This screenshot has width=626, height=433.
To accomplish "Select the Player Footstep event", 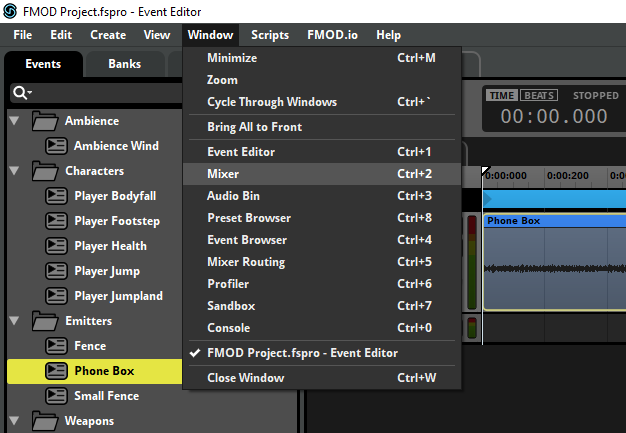I will coord(117,221).
